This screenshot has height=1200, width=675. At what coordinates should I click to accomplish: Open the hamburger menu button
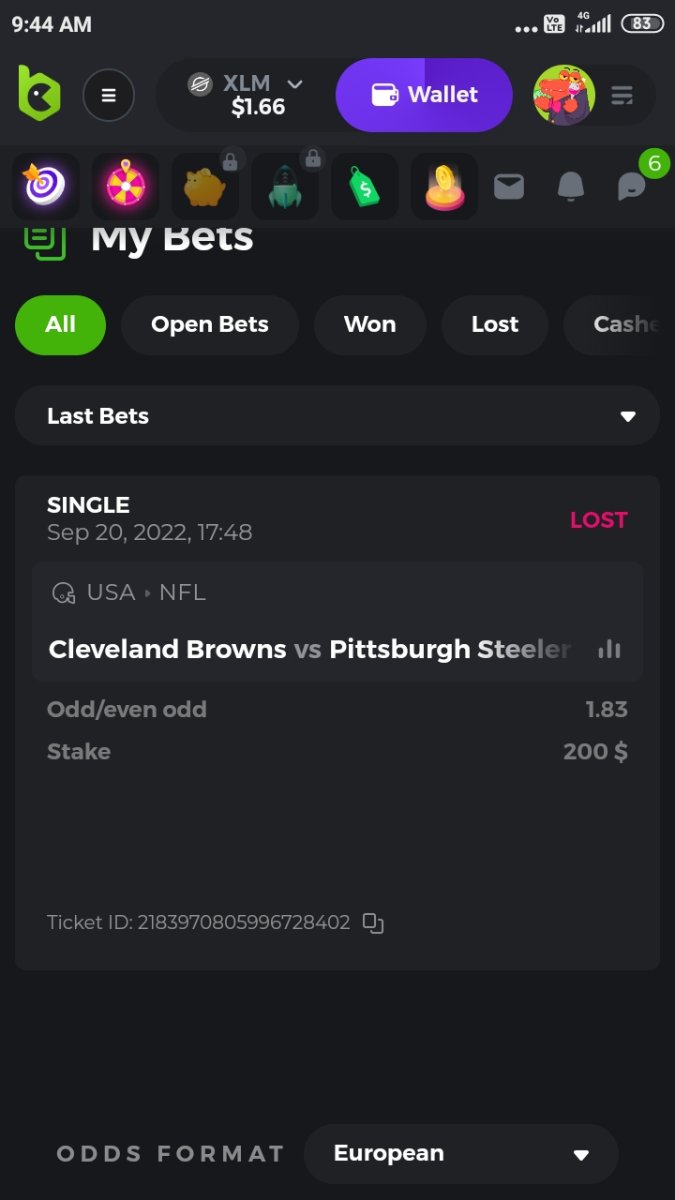tap(108, 95)
